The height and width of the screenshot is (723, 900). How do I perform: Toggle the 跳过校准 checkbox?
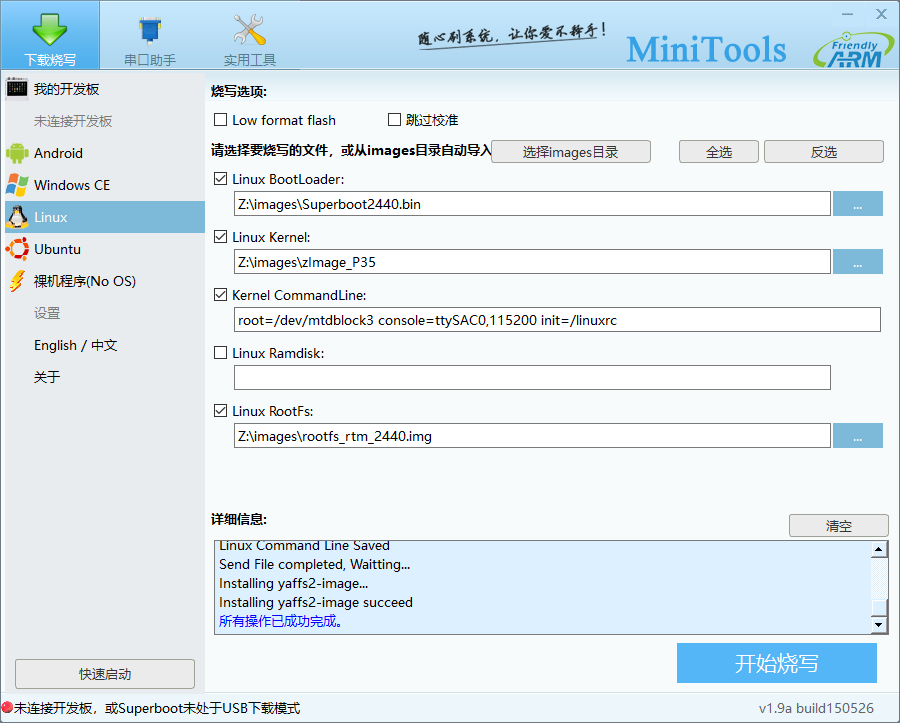pos(394,119)
